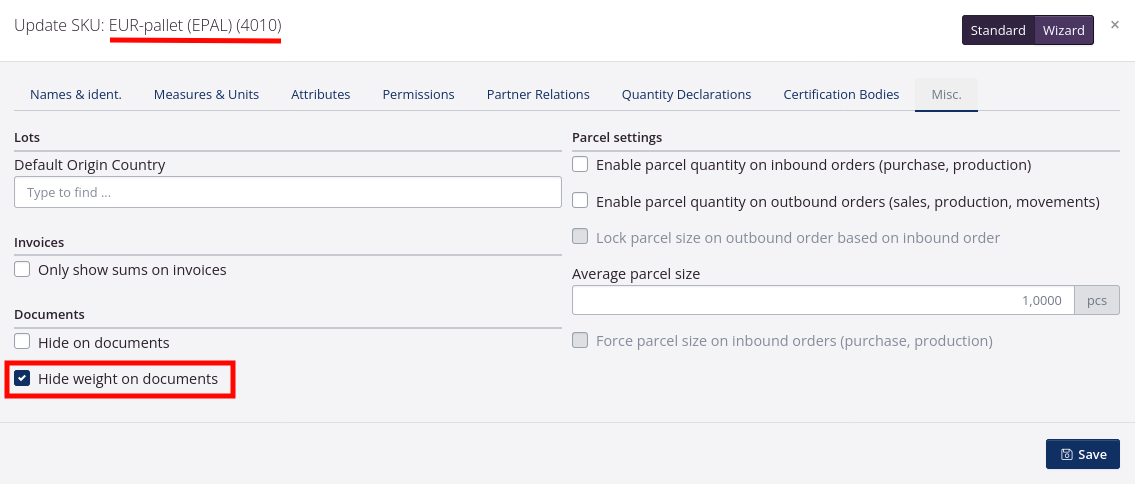The image size is (1135, 484).
Task: Open the Certification Bodies tab
Action: click(841, 94)
